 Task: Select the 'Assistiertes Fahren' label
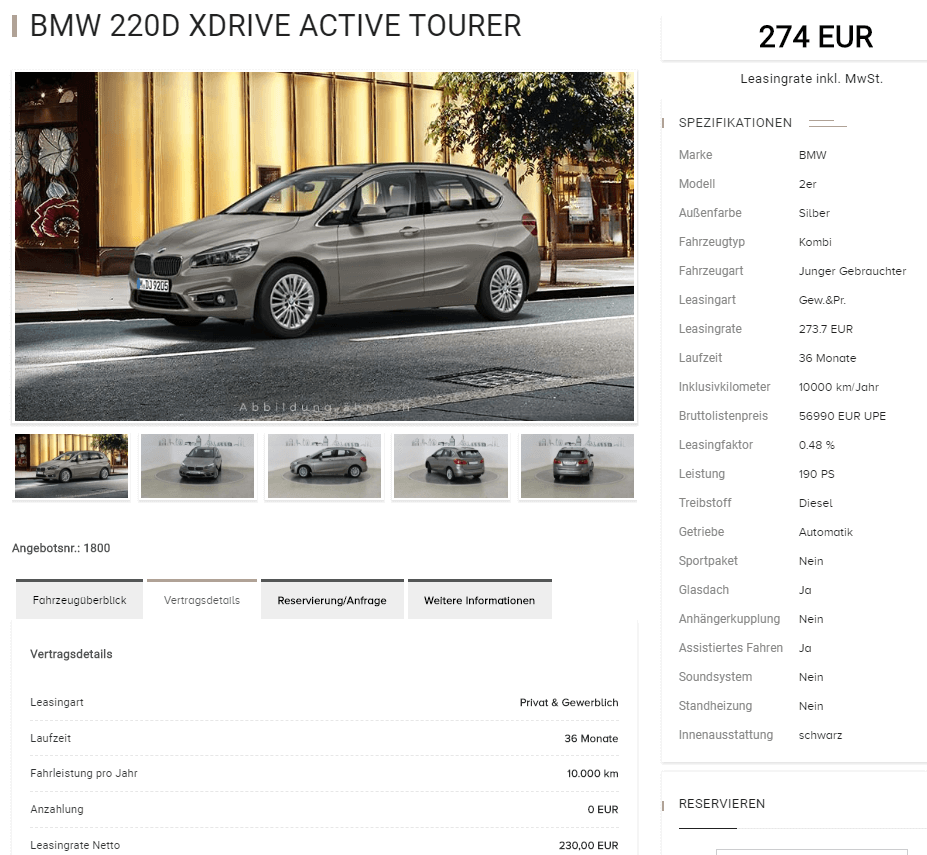[731, 647]
